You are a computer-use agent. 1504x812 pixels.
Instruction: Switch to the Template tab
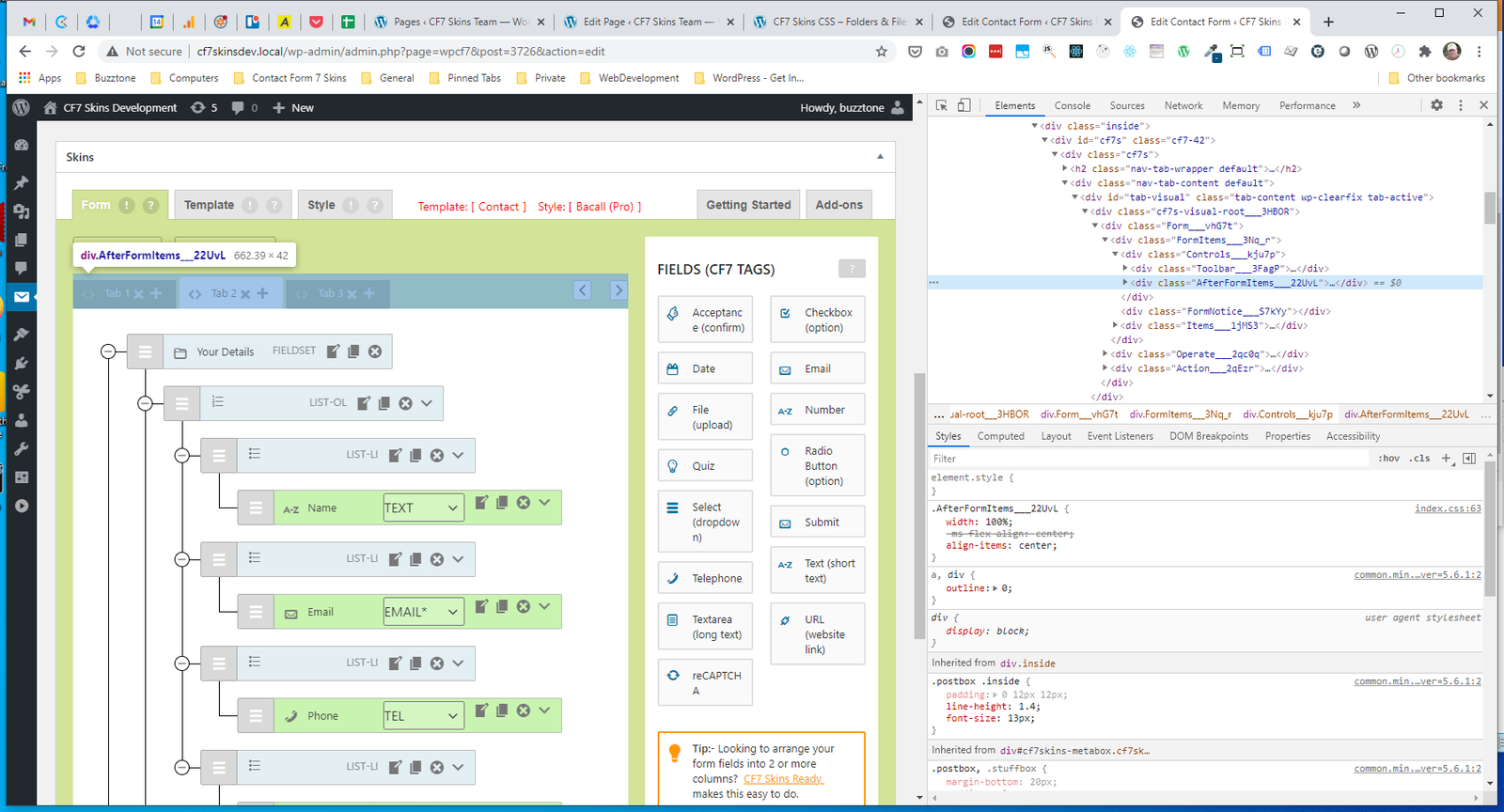[209, 205]
